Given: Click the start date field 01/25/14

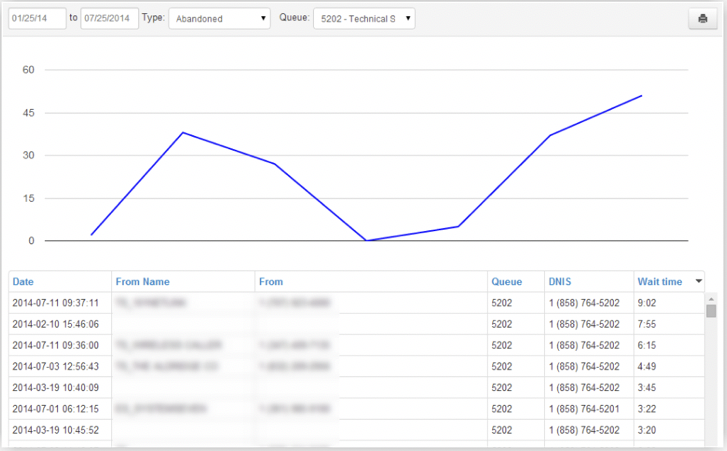Looking at the screenshot, I should 37,18.
